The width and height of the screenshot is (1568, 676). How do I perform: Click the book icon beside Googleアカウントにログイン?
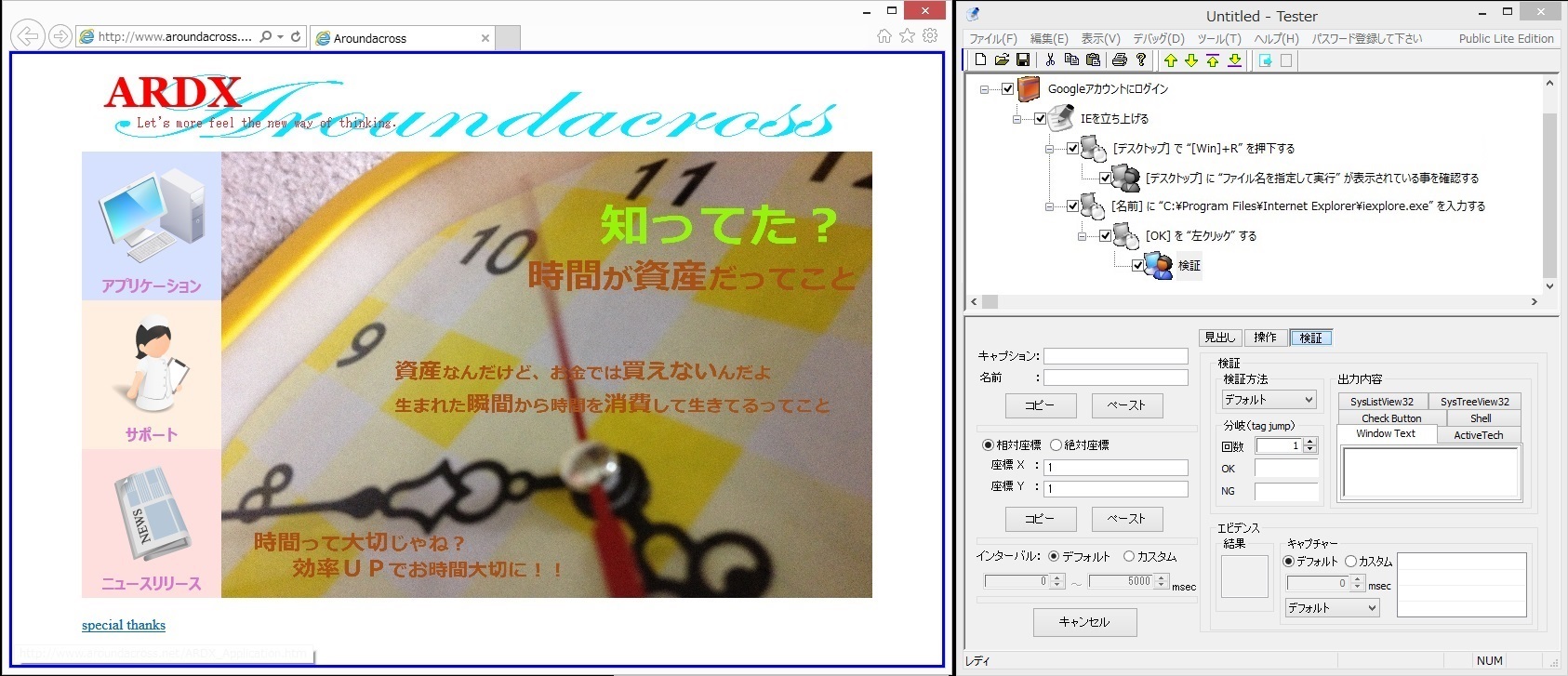1029,89
